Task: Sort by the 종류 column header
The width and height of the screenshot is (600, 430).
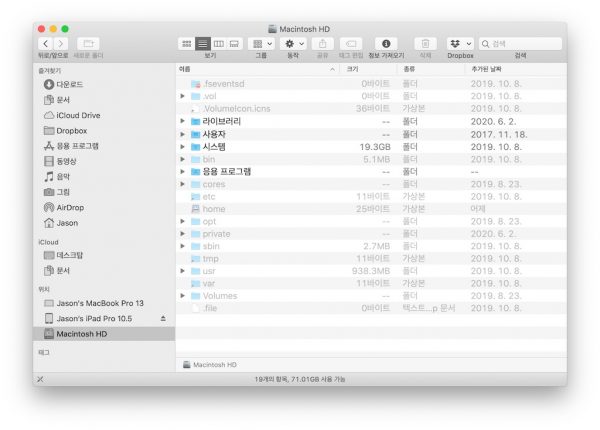Action: coord(431,69)
